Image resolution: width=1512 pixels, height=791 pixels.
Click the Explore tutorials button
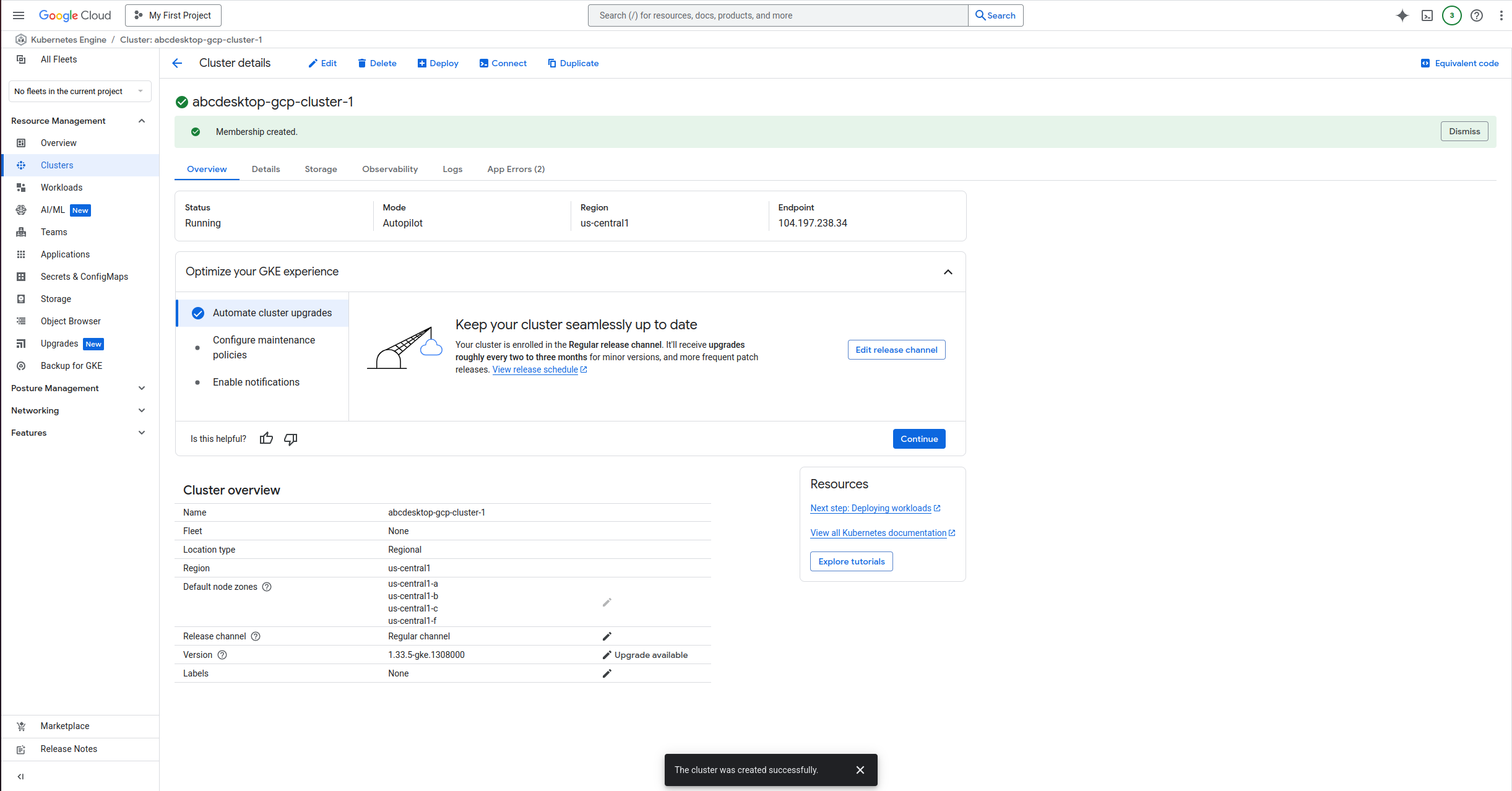pos(852,561)
